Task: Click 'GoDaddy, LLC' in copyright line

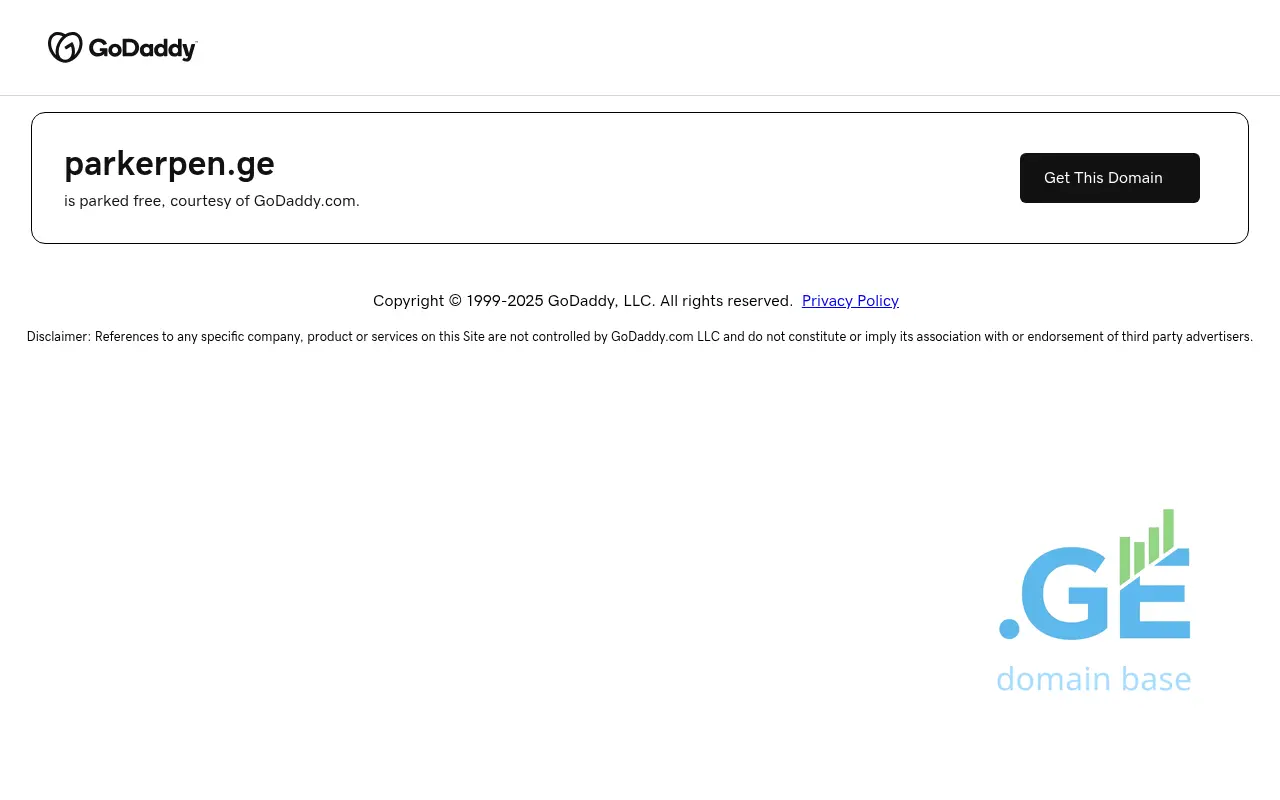Action: [600, 301]
